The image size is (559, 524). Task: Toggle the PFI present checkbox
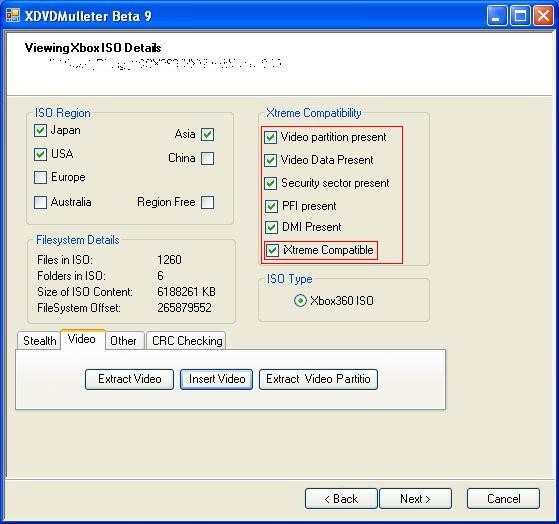point(271,206)
